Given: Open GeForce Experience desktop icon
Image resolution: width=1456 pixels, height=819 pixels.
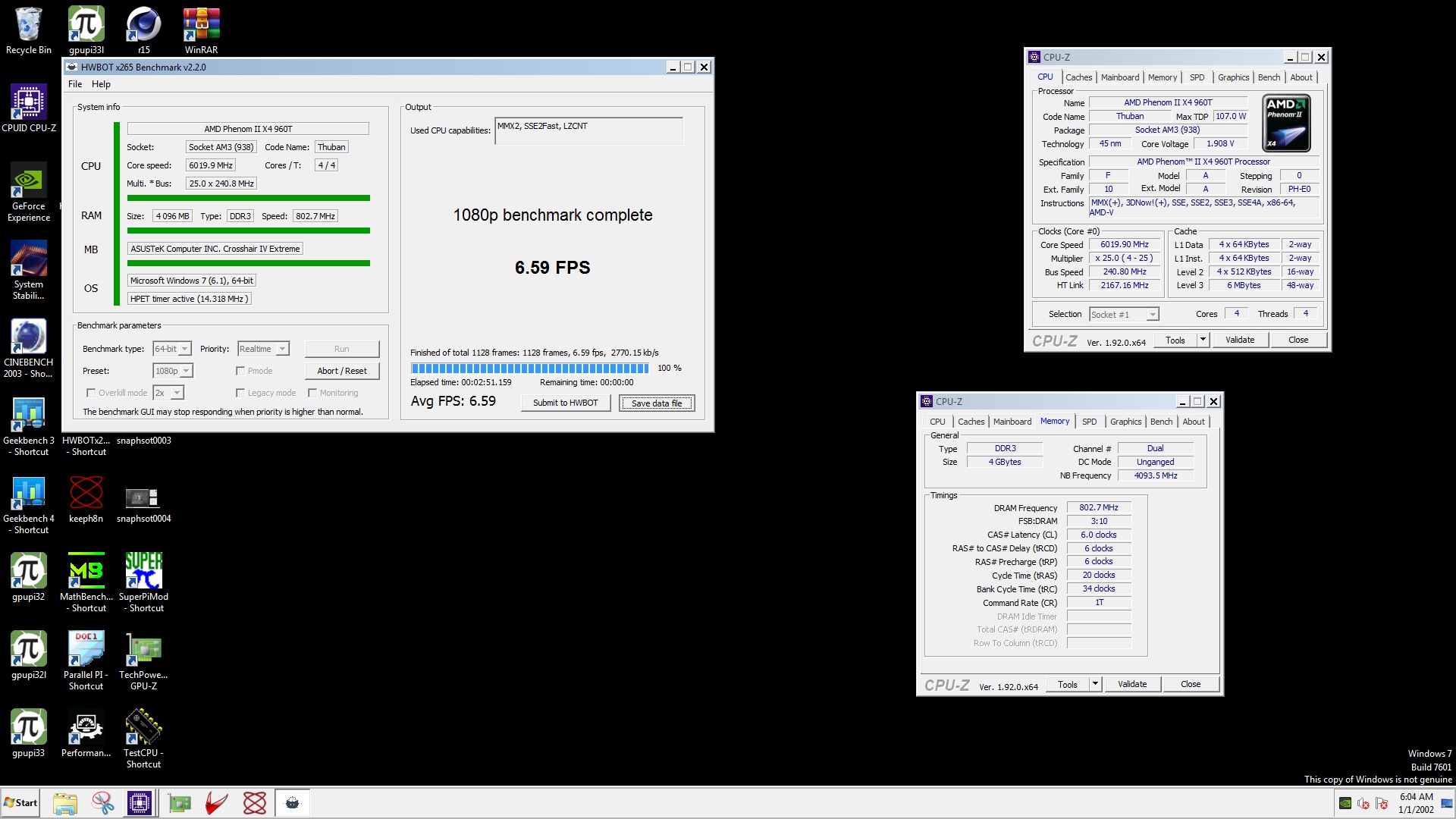Looking at the screenshot, I should coord(29,193).
